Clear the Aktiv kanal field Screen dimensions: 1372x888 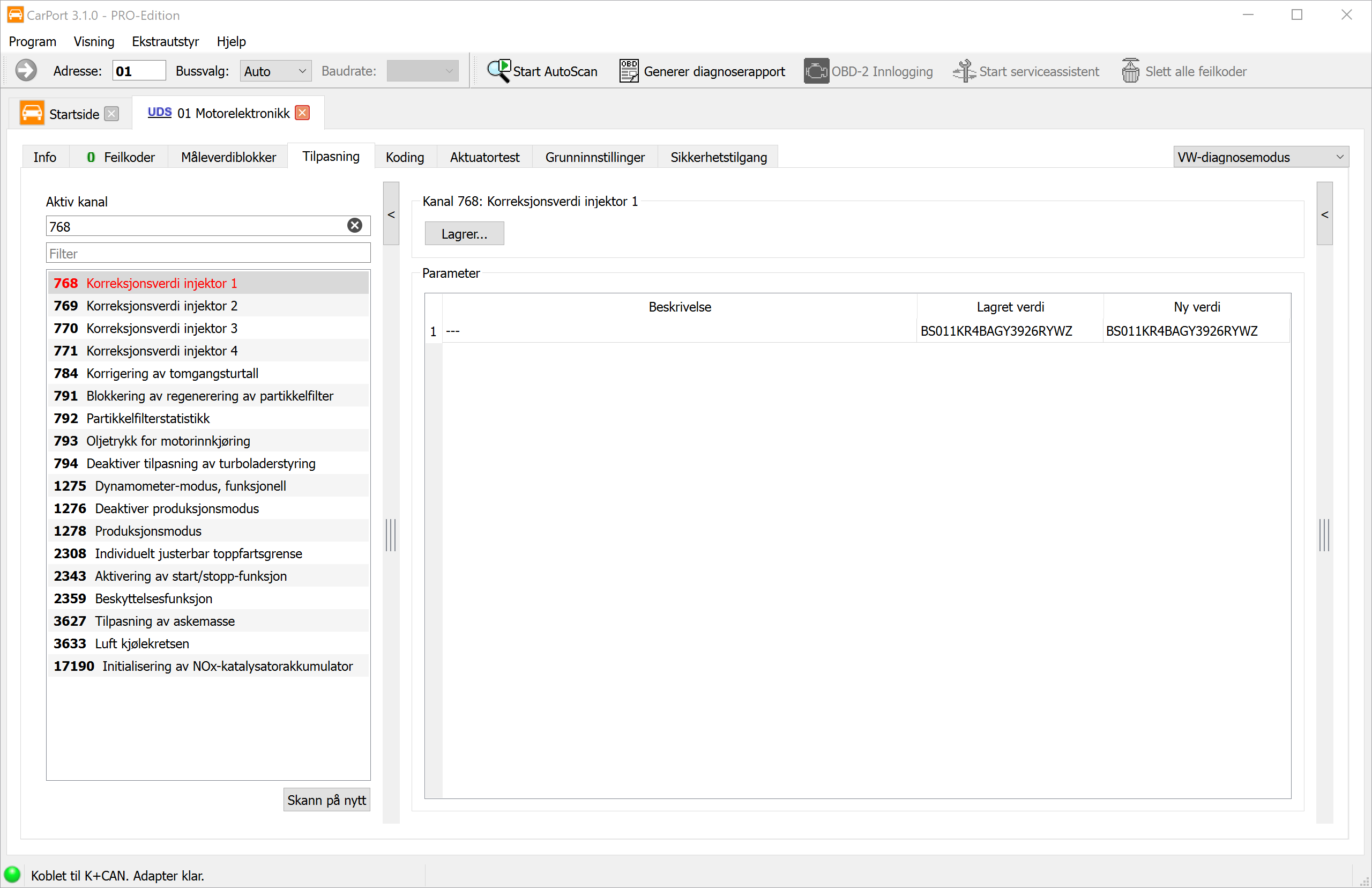354,225
